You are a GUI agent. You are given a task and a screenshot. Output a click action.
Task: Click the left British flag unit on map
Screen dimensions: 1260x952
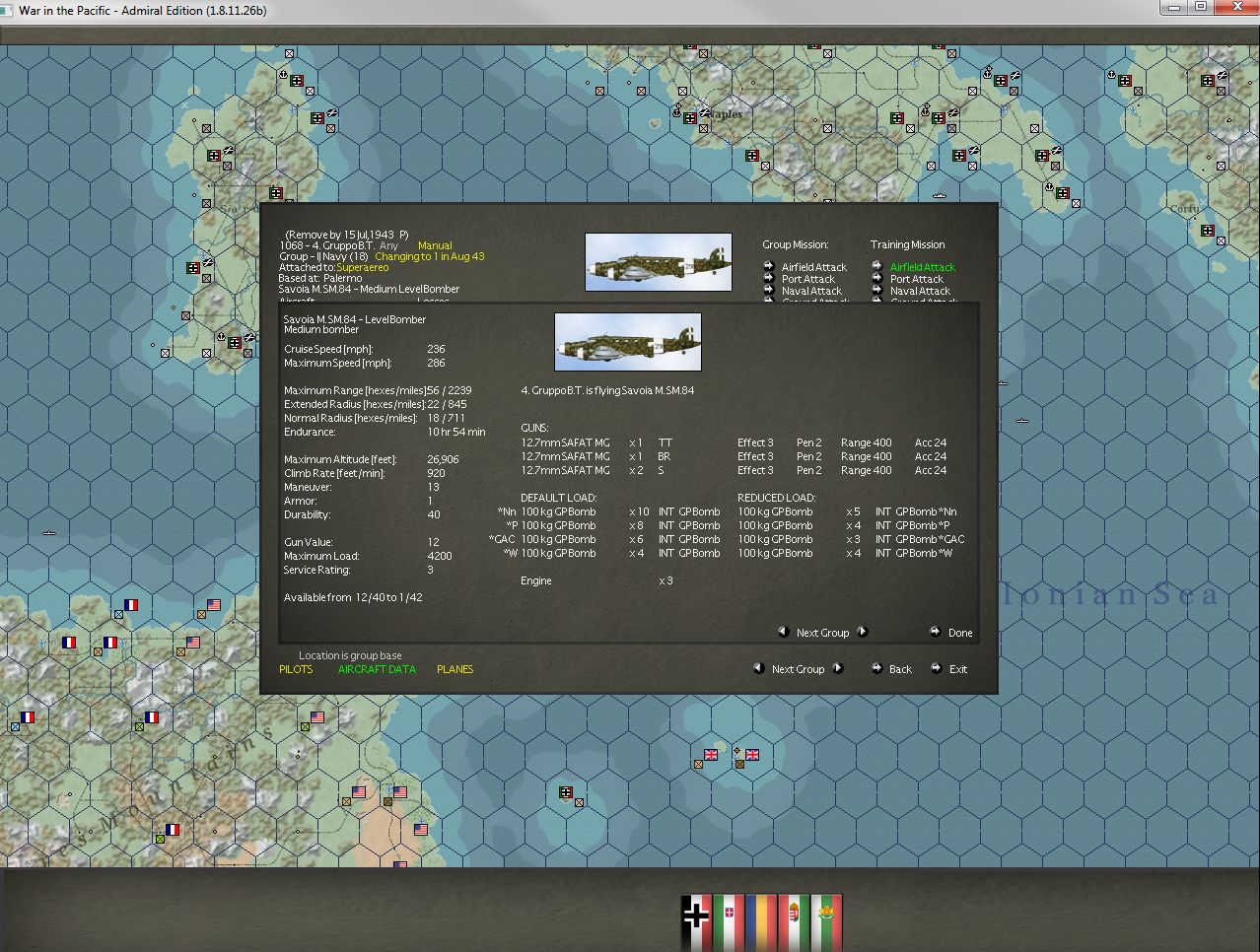click(711, 755)
